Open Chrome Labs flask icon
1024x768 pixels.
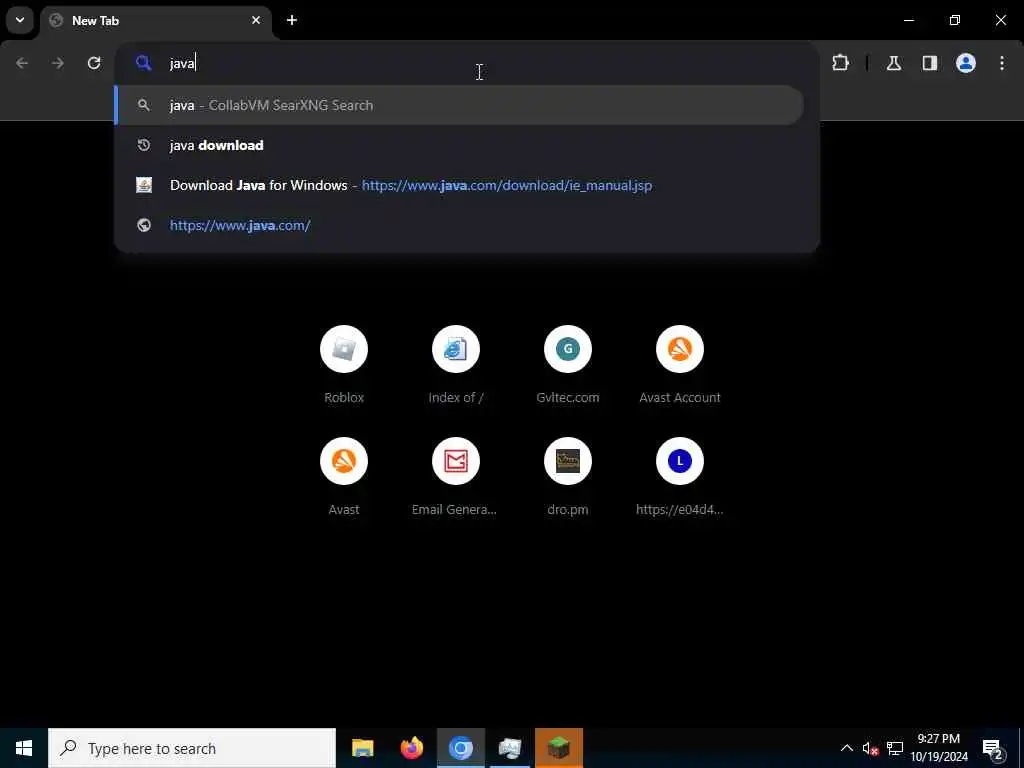(x=894, y=63)
